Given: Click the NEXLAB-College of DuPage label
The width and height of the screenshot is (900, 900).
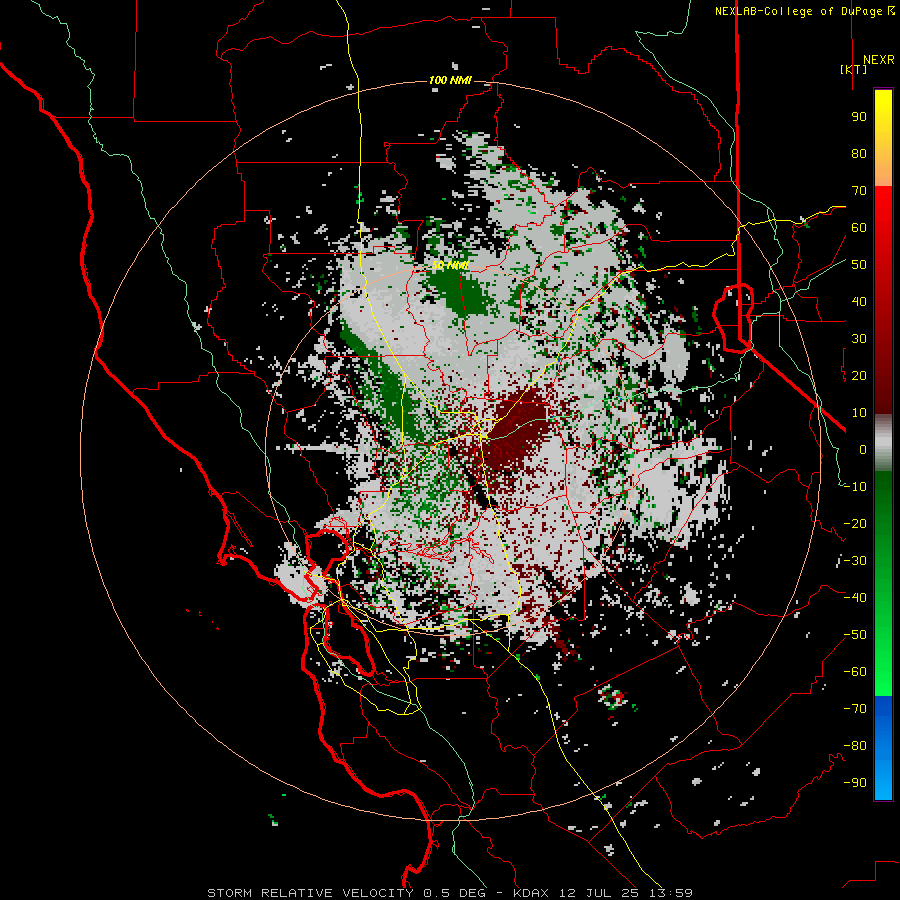Looking at the screenshot, I should click(805, 11).
